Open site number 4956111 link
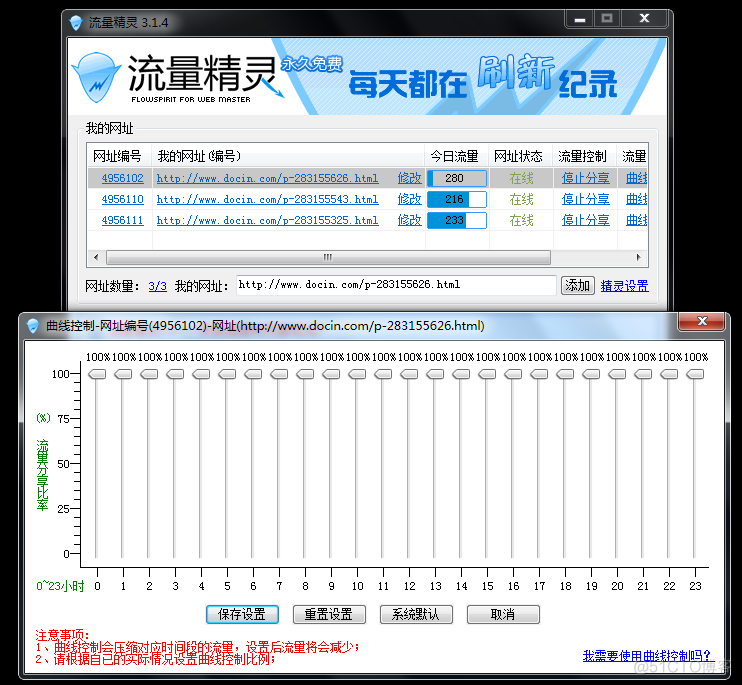 tap(122, 220)
